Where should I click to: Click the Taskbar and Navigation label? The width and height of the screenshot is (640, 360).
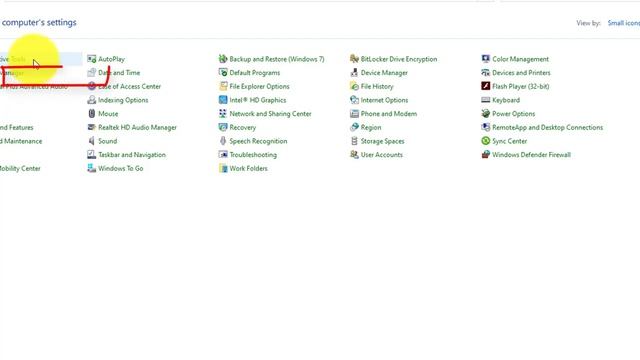[132, 155]
